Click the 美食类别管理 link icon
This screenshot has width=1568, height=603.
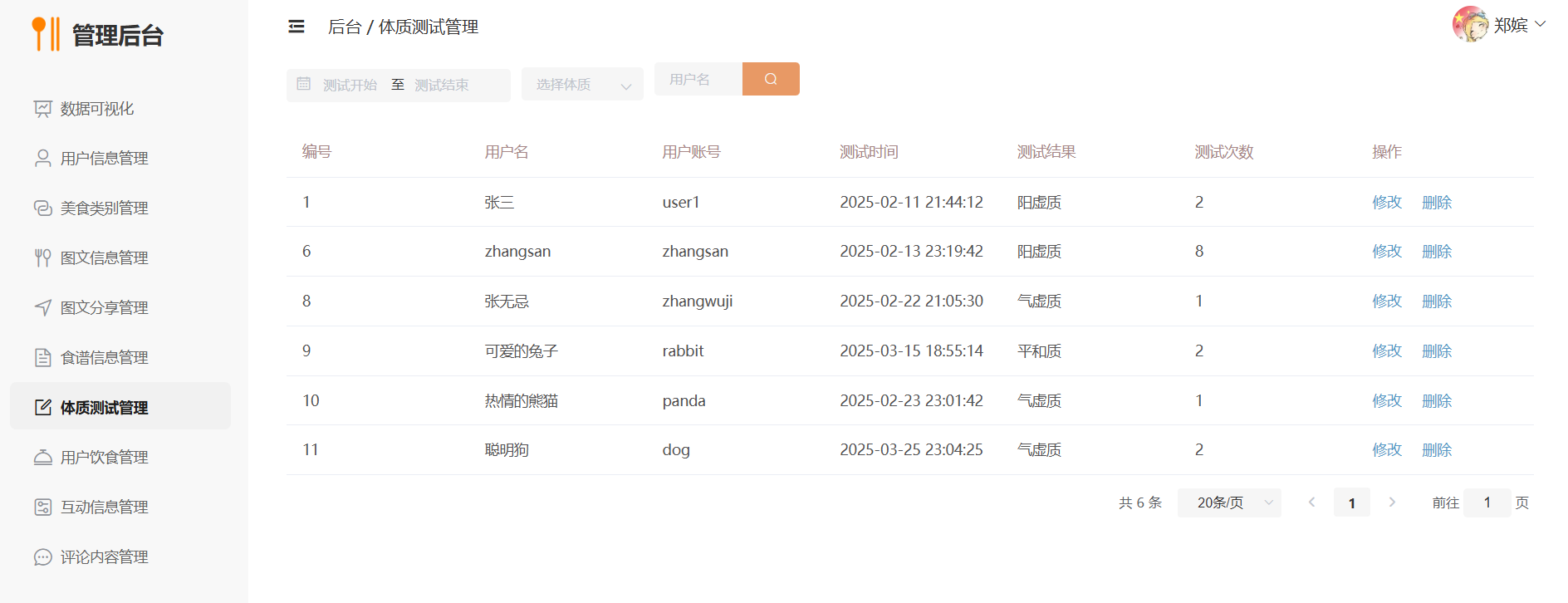43,208
